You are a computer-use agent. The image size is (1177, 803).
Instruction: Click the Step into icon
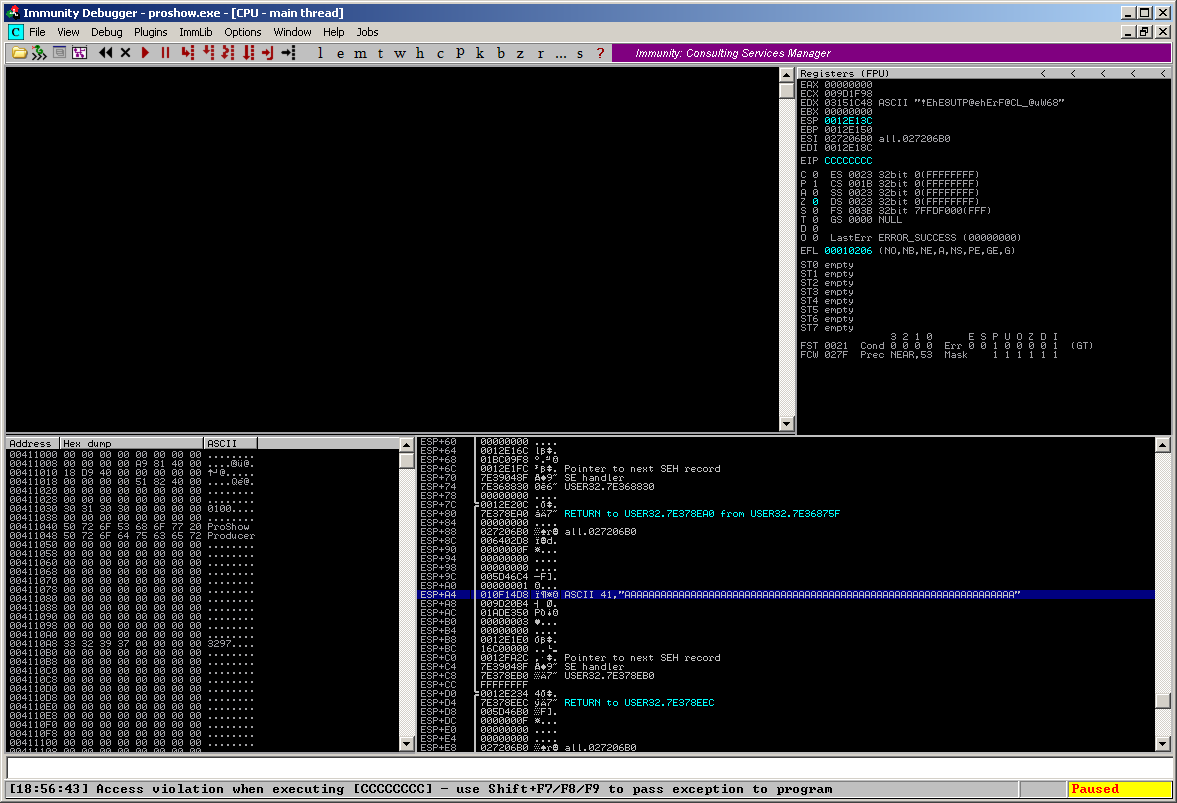(187, 53)
